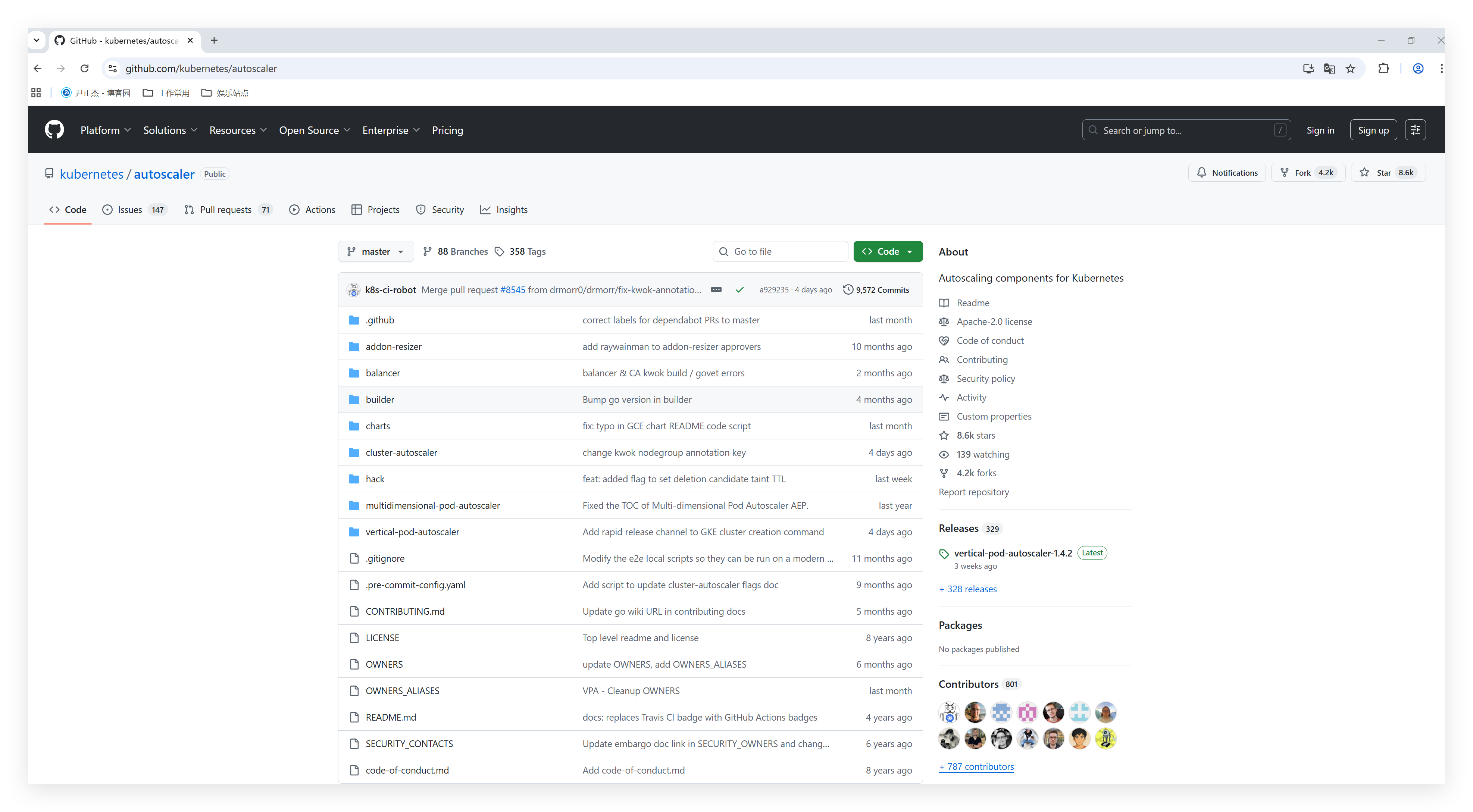Click the Google Translate icon

click(1329, 69)
